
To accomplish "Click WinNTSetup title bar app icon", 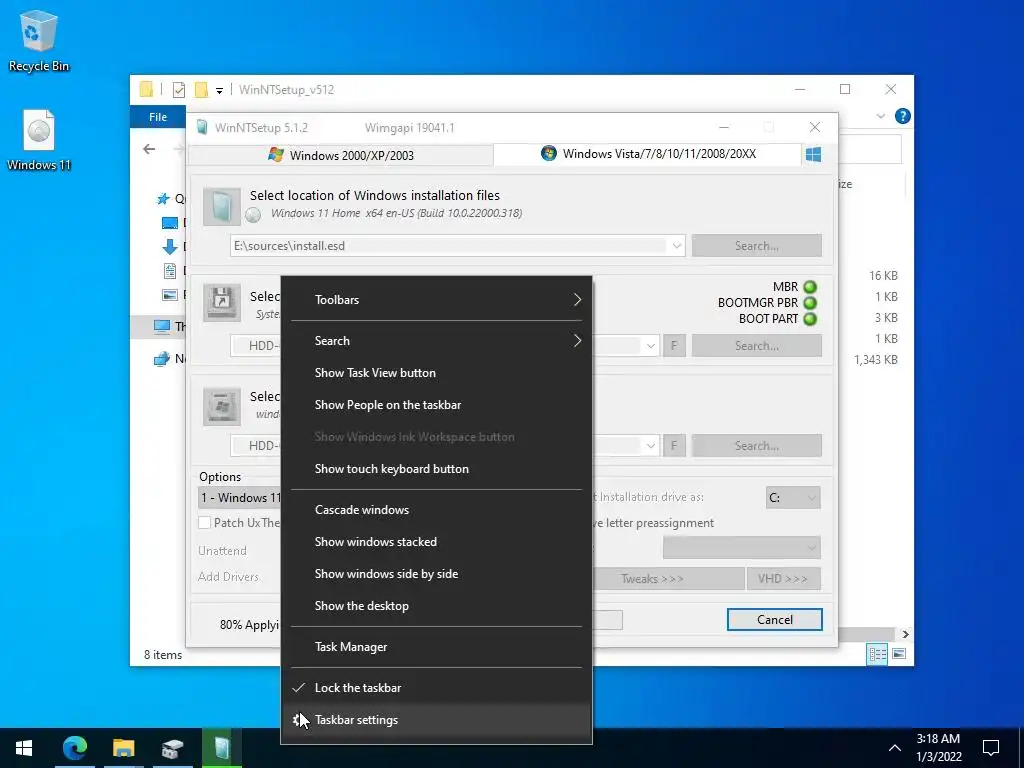I will pos(202,127).
